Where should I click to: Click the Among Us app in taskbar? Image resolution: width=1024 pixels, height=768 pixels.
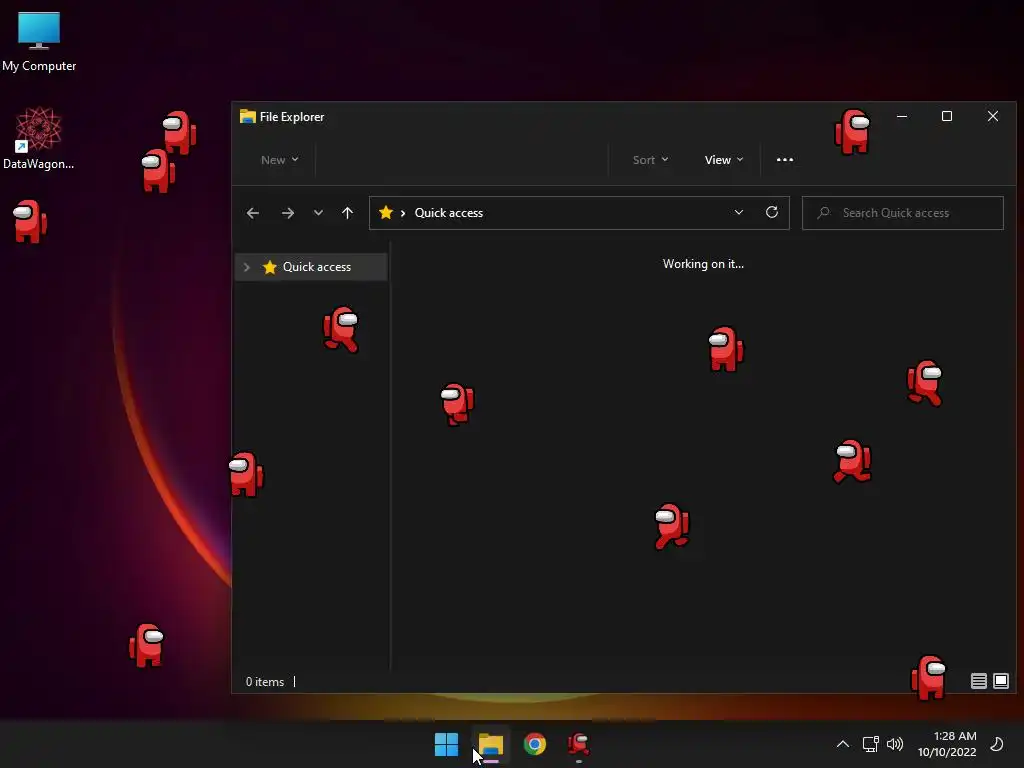point(579,744)
